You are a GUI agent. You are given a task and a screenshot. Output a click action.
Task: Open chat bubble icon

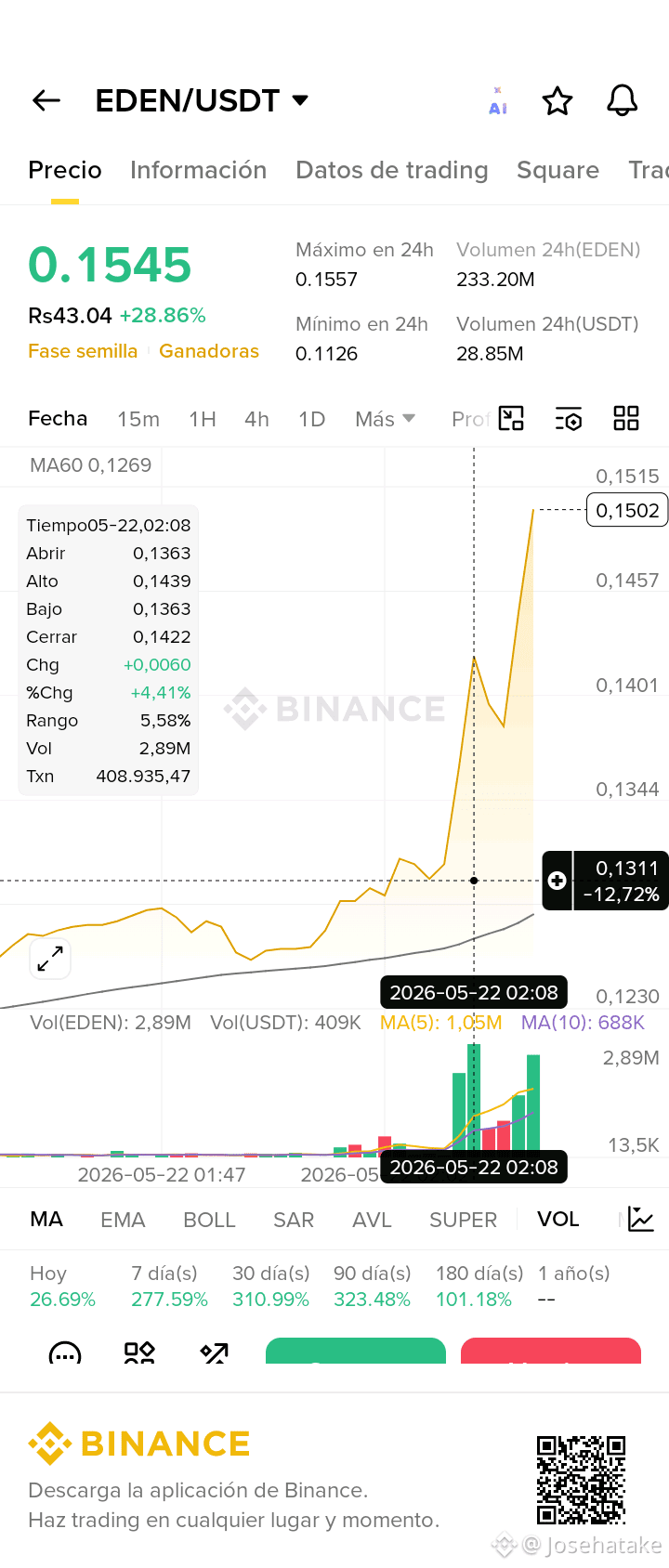pos(65,1353)
